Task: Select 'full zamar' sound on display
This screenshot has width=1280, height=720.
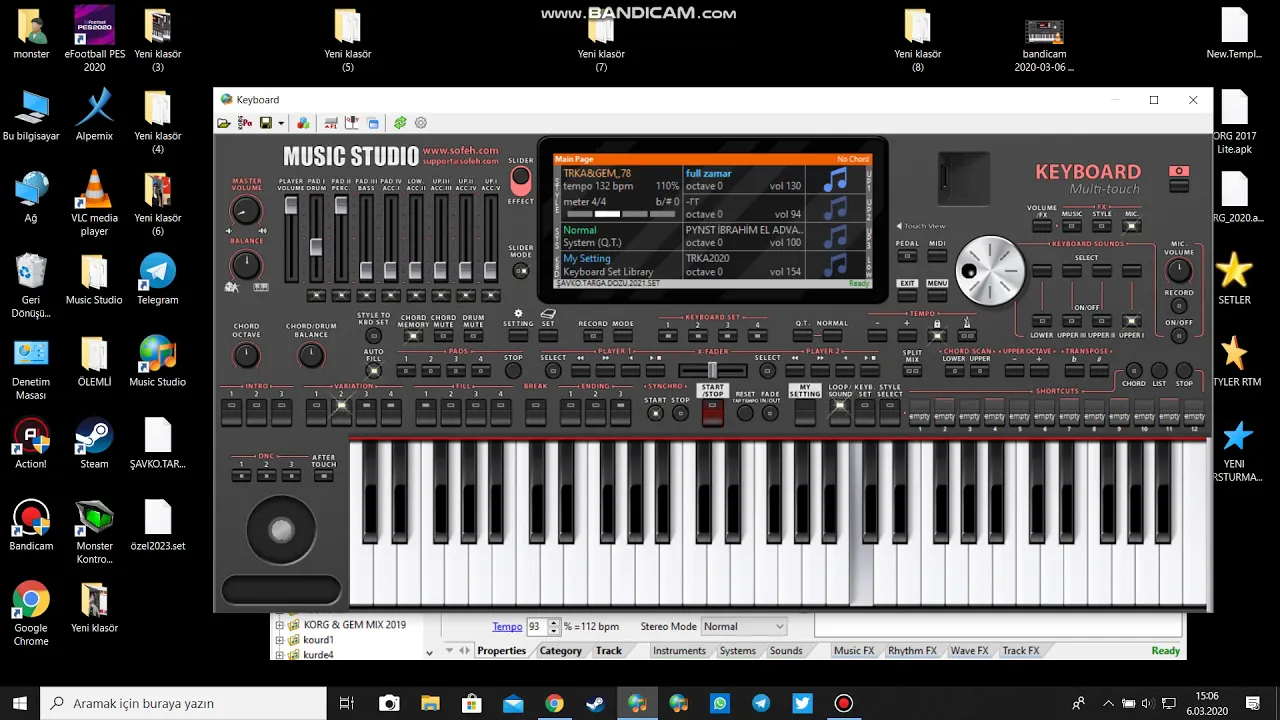Action: tap(708, 173)
